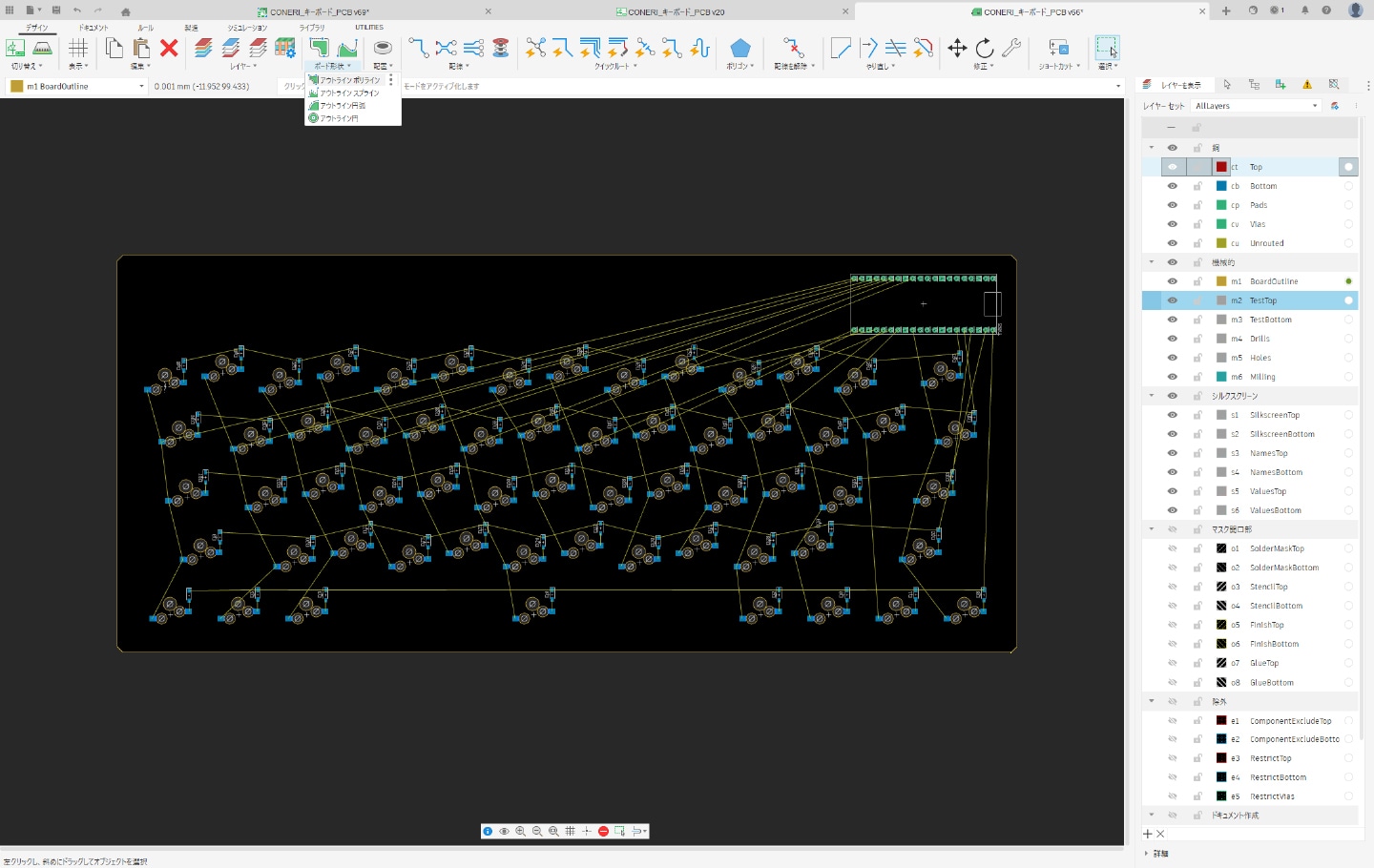Image resolution: width=1374 pixels, height=868 pixels.
Task: Click the rotate tool in the toolbar
Action: click(x=985, y=48)
